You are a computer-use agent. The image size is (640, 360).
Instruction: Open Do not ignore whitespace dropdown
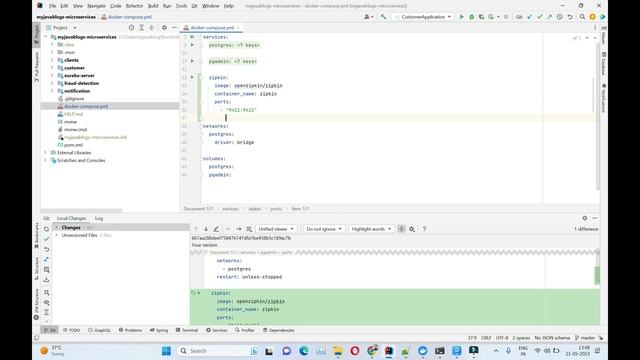[324, 229]
